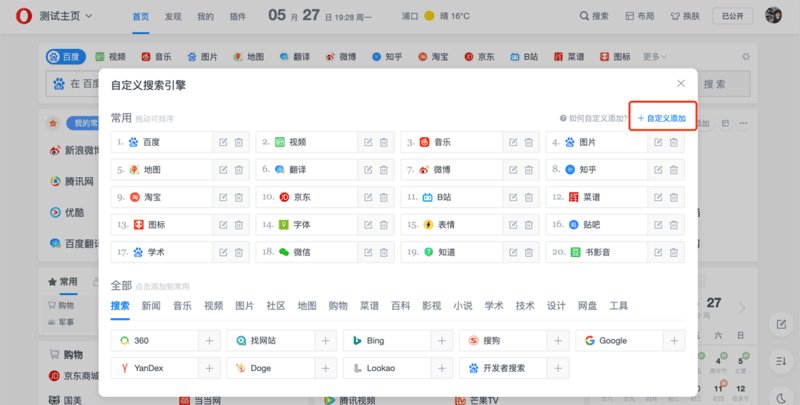
Task: Edit the 贴吧 search engine entry
Action: [658, 225]
